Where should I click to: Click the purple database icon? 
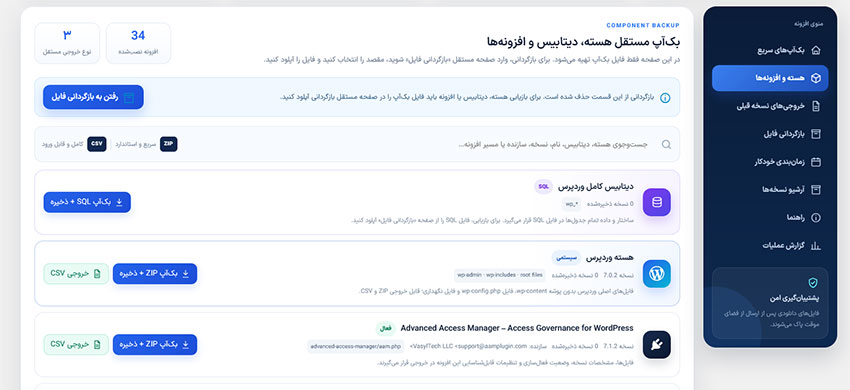point(656,202)
